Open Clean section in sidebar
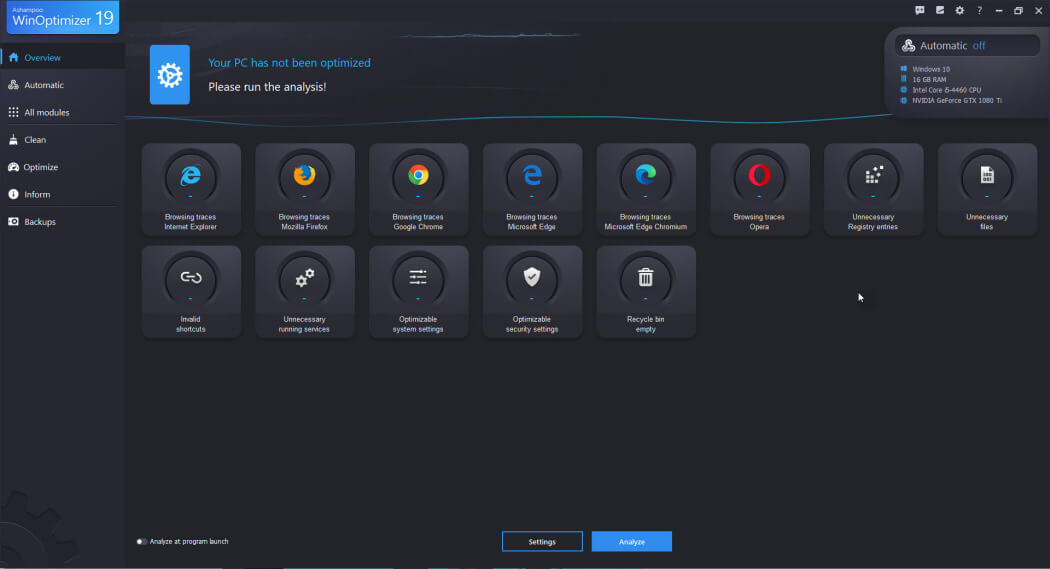This screenshot has height=569, width=1050. point(62,140)
